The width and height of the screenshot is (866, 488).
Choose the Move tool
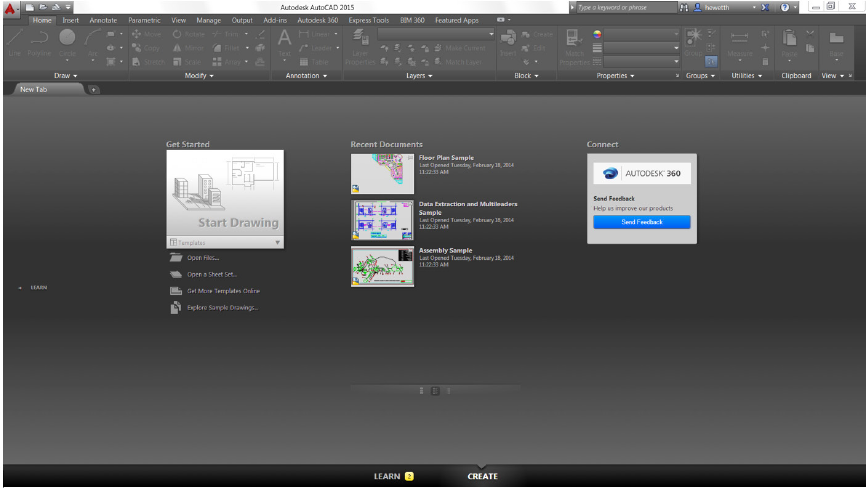147,34
